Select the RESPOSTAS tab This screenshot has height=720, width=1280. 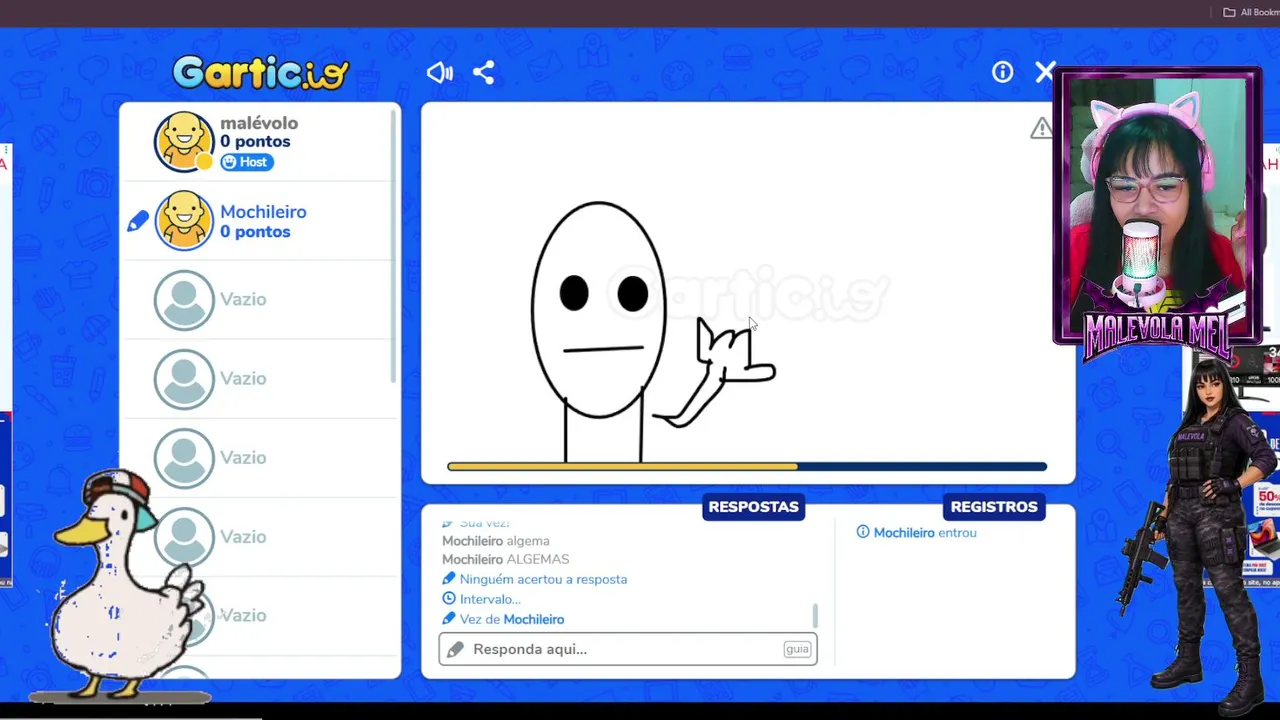(x=753, y=507)
